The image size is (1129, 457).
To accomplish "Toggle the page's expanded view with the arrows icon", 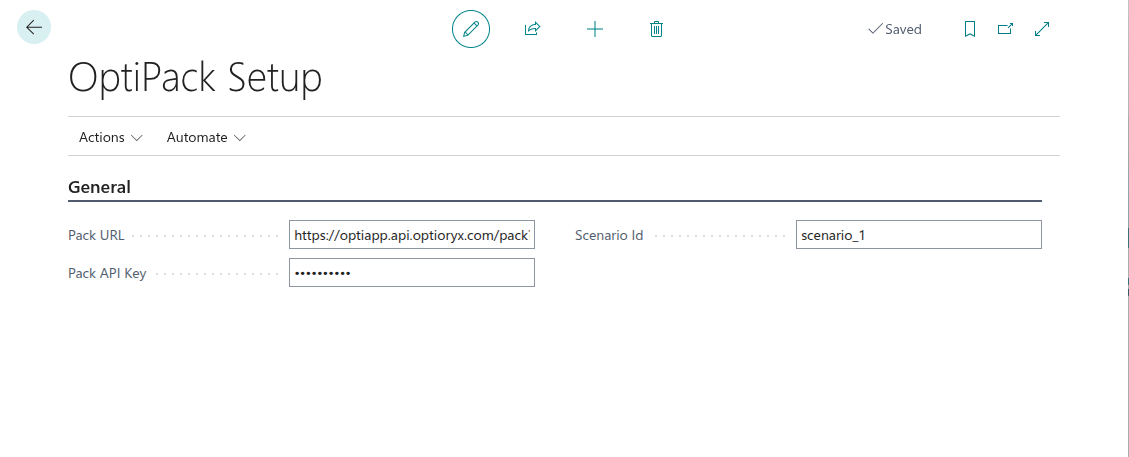I will [1042, 29].
